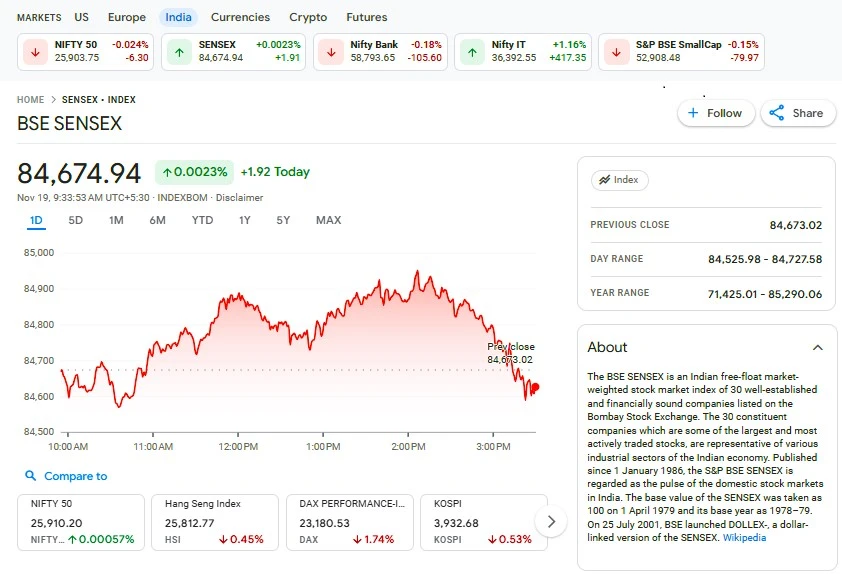The width and height of the screenshot is (842, 574).
Task: Click the Compare to search icon
Action: [31, 476]
